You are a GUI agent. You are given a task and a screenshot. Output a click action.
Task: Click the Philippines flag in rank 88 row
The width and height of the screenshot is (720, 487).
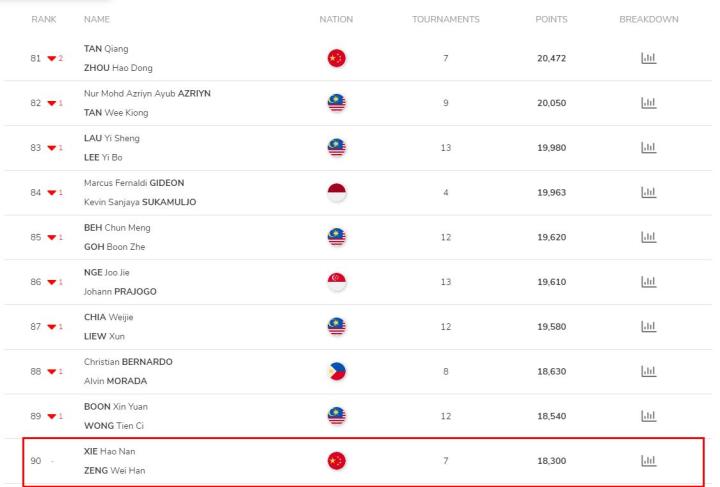pyautogui.click(x=337, y=371)
